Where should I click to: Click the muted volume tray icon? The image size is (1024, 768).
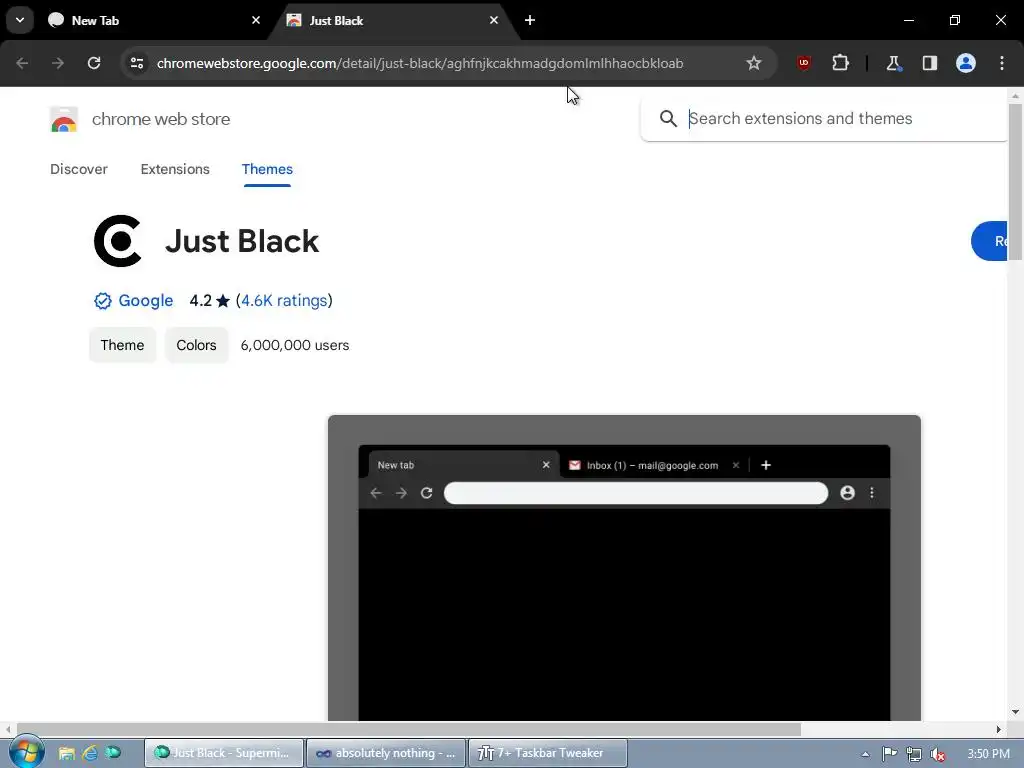coord(938,754)
